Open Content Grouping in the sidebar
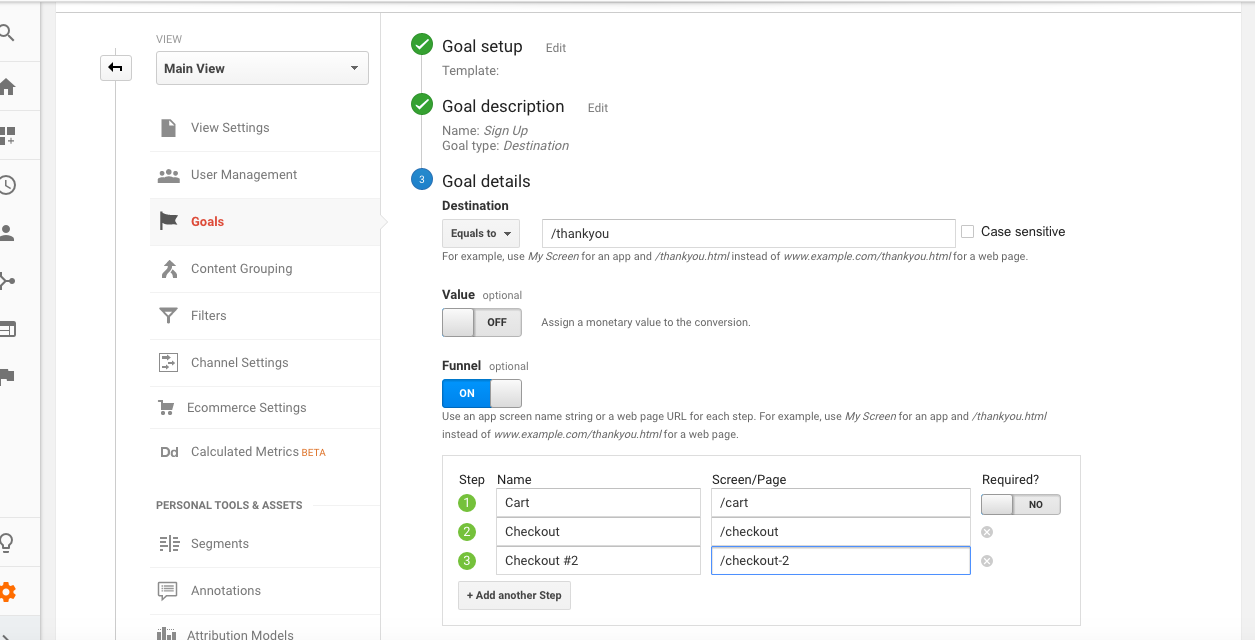Screen dimensions: 1255x640 click(242, 269)
